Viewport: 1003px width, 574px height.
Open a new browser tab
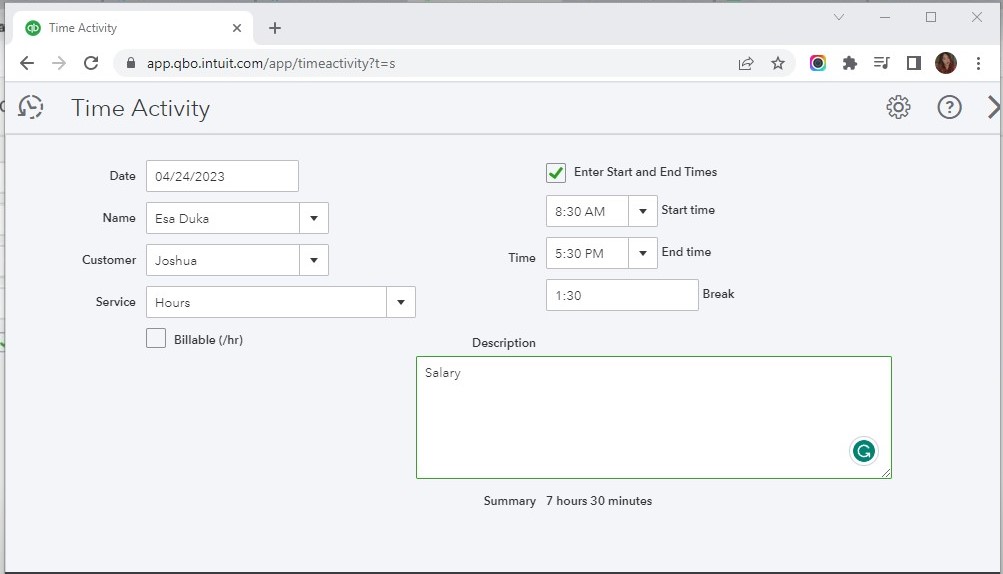tap(275, 28)
